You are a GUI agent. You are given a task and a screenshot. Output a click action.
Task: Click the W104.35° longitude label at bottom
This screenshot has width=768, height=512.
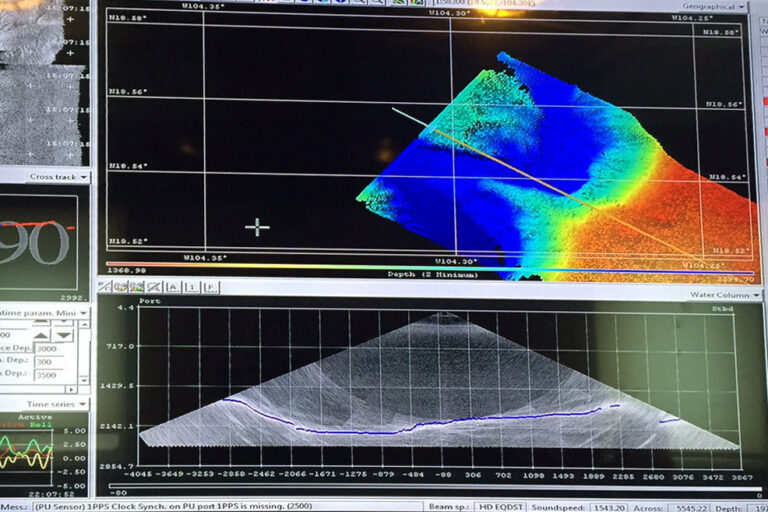(205, 258)
